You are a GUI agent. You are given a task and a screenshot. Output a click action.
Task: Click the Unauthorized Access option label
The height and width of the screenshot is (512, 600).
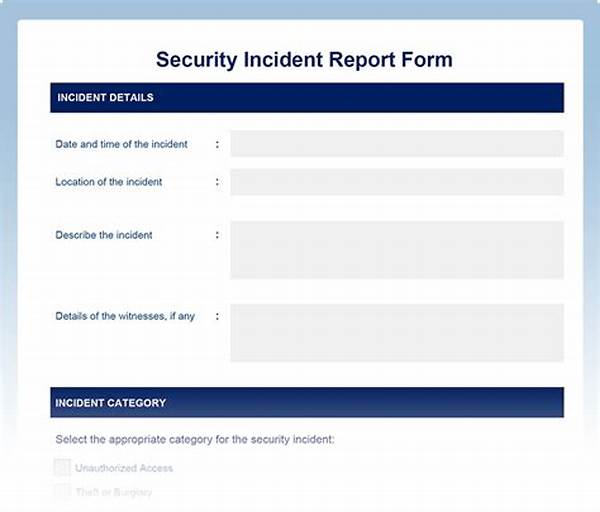(124, 468)
